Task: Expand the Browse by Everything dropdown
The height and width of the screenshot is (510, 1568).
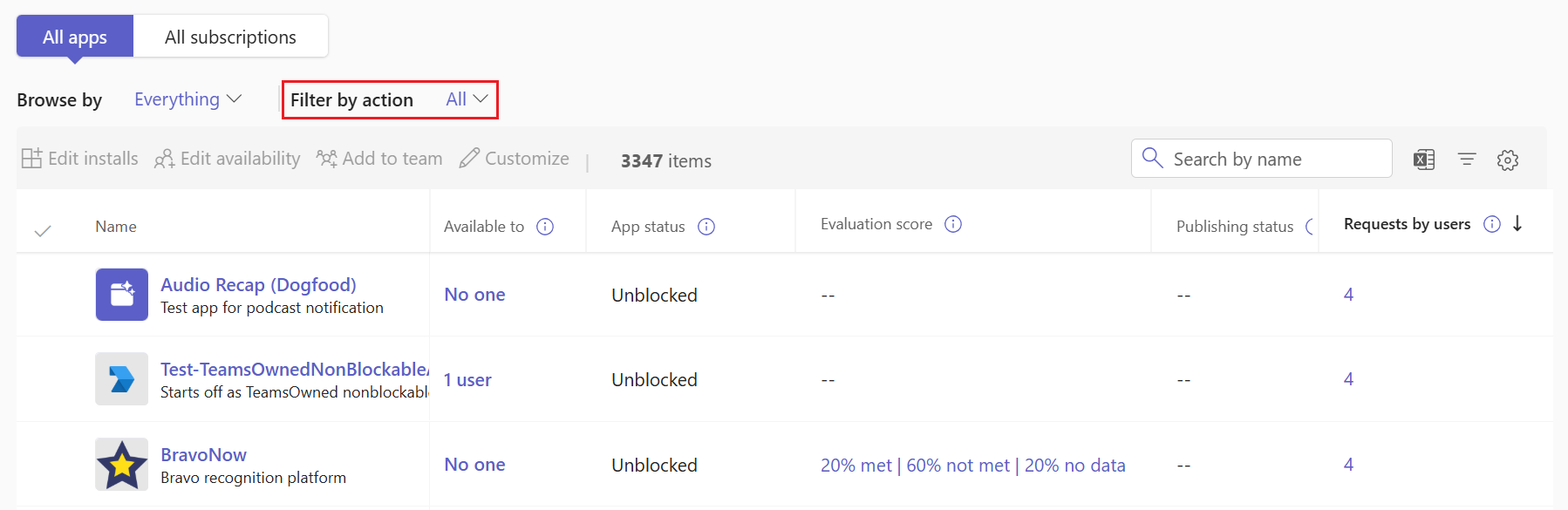Action: point(187,99)
